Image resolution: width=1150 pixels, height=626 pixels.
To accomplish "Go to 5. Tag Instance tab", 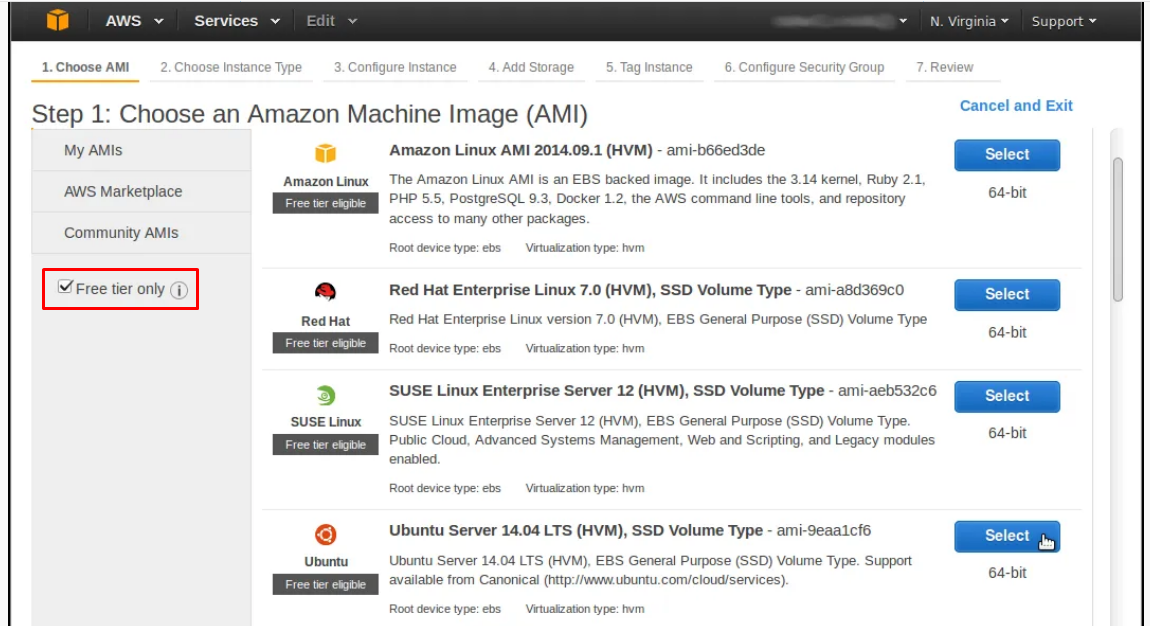I will point(649,67).
